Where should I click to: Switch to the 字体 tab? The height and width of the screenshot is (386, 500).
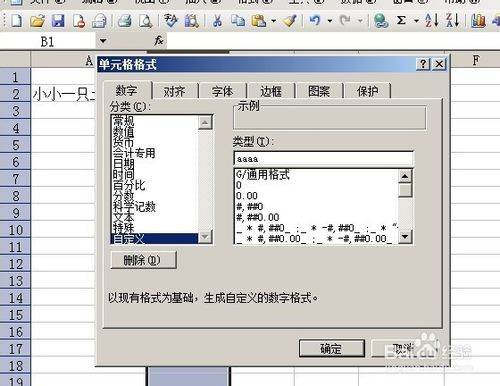[223, 91]
